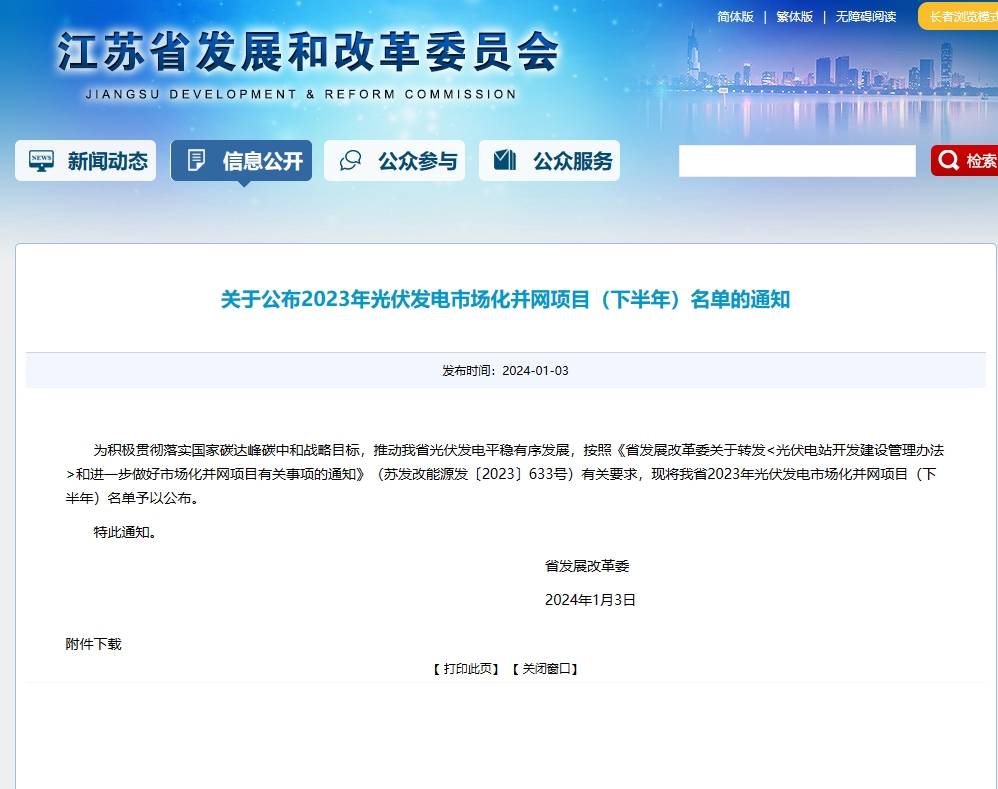Open the 新闻动态 text label in navigation

[x=107, y=161]
